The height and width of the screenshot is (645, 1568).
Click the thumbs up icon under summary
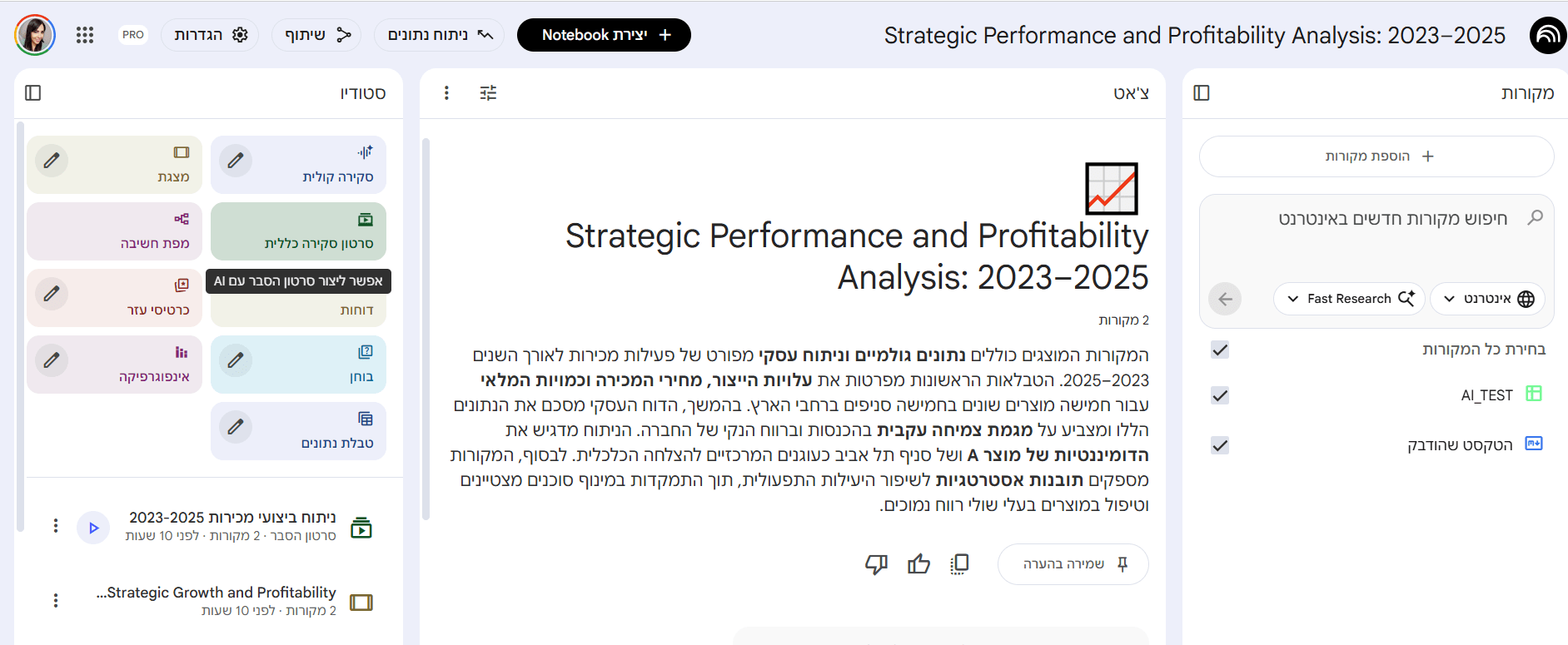[x=918, y=564]
